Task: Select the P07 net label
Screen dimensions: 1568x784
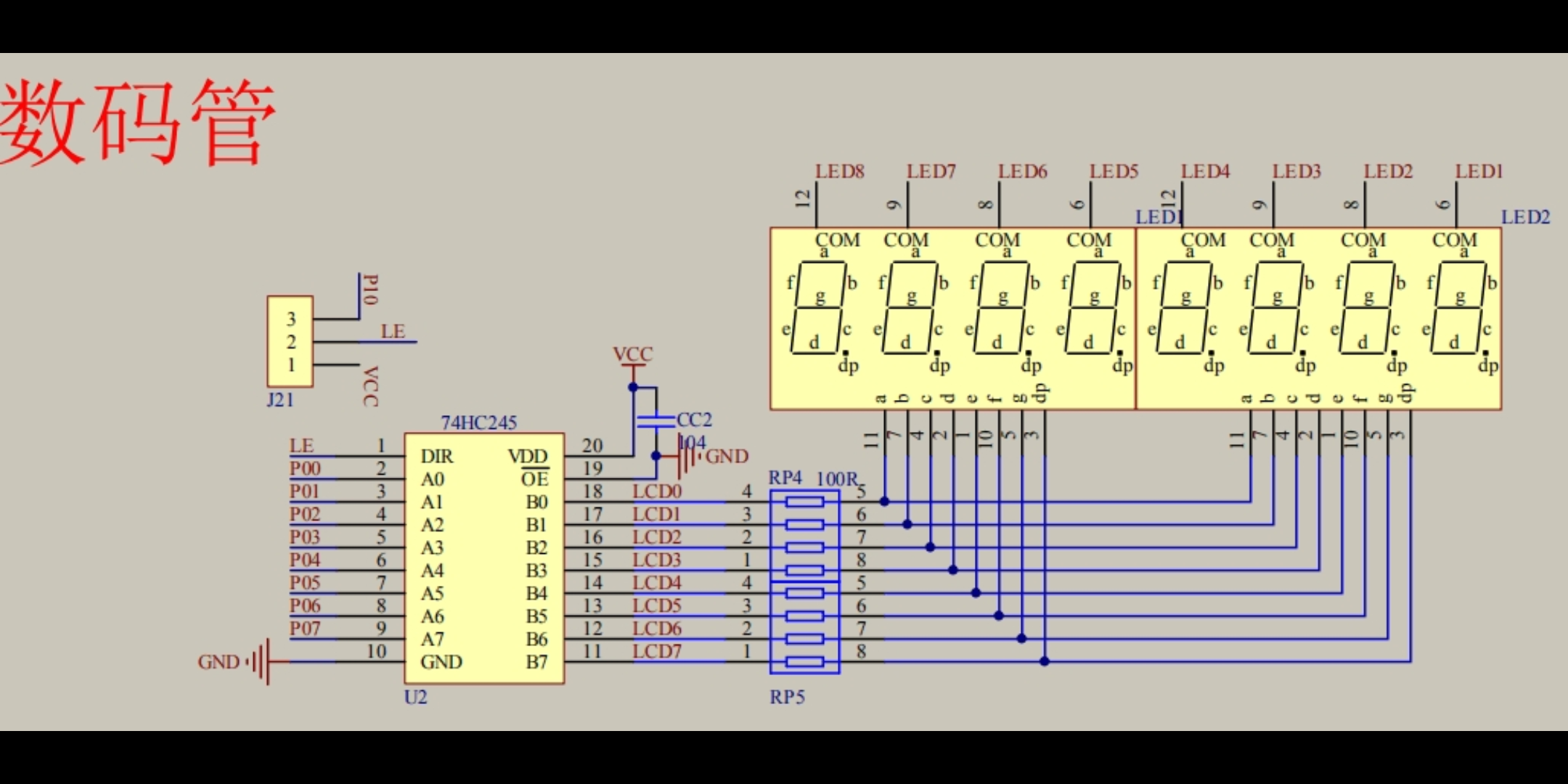Action: pyautogui.click(x=305, y=628)
